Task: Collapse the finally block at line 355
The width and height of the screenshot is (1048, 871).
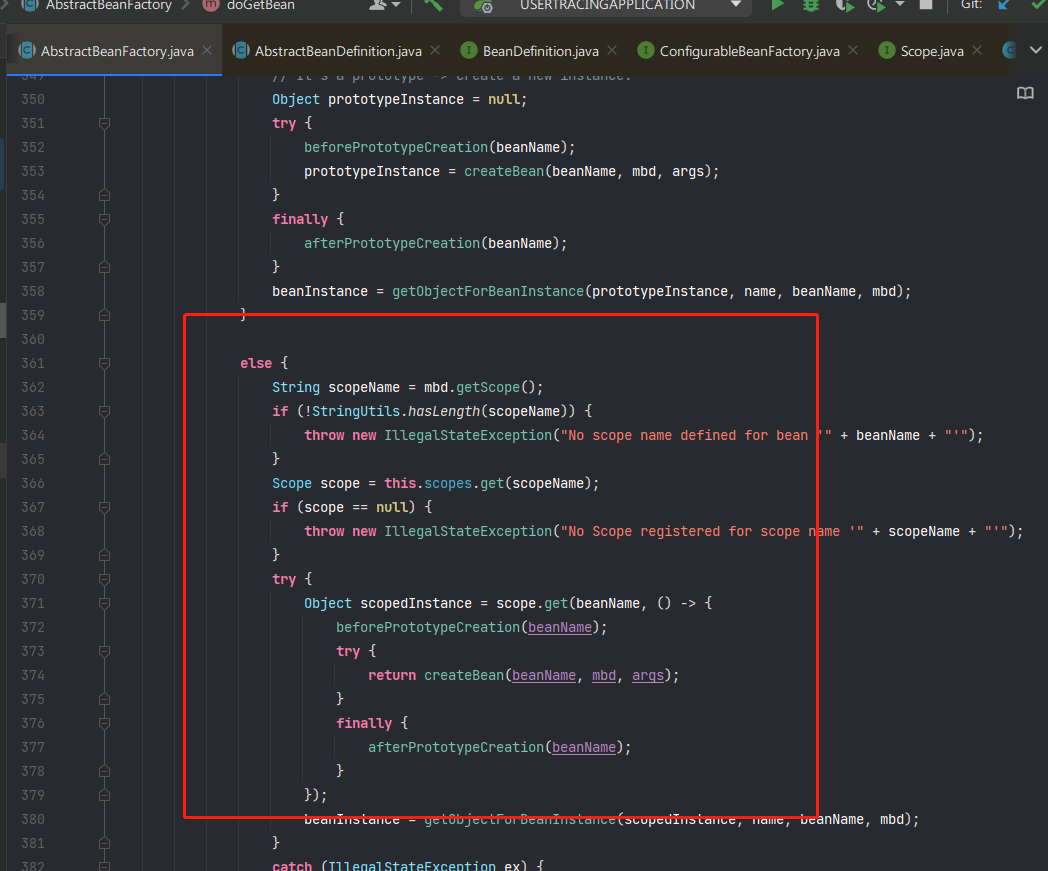Action: click(x=104, y=219)
